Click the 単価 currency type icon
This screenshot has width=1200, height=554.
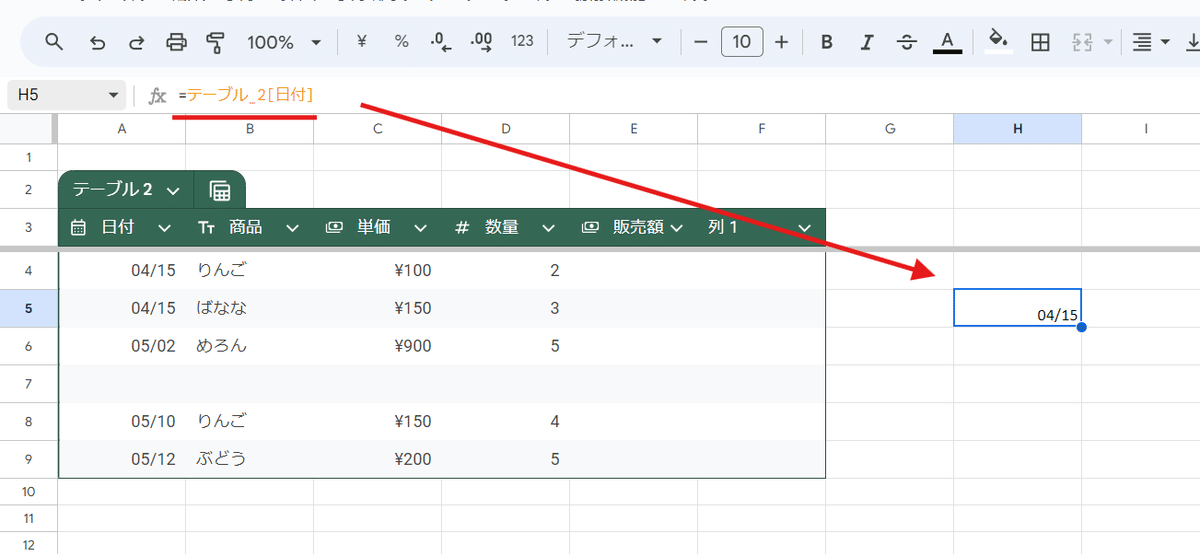pyautogui.click(x=334, y=228)
